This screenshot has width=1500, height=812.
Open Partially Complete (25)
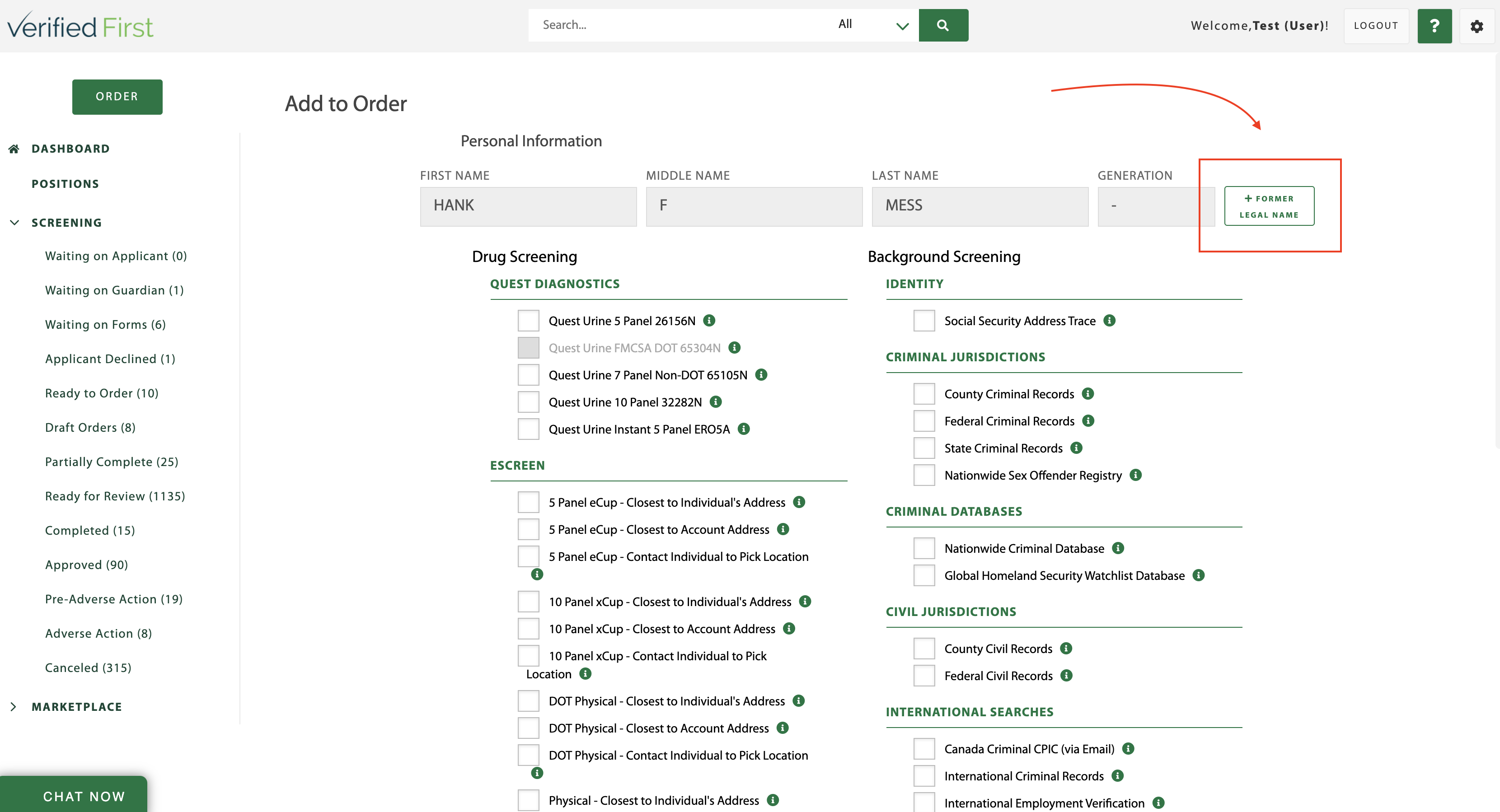(x=112, y=462)
